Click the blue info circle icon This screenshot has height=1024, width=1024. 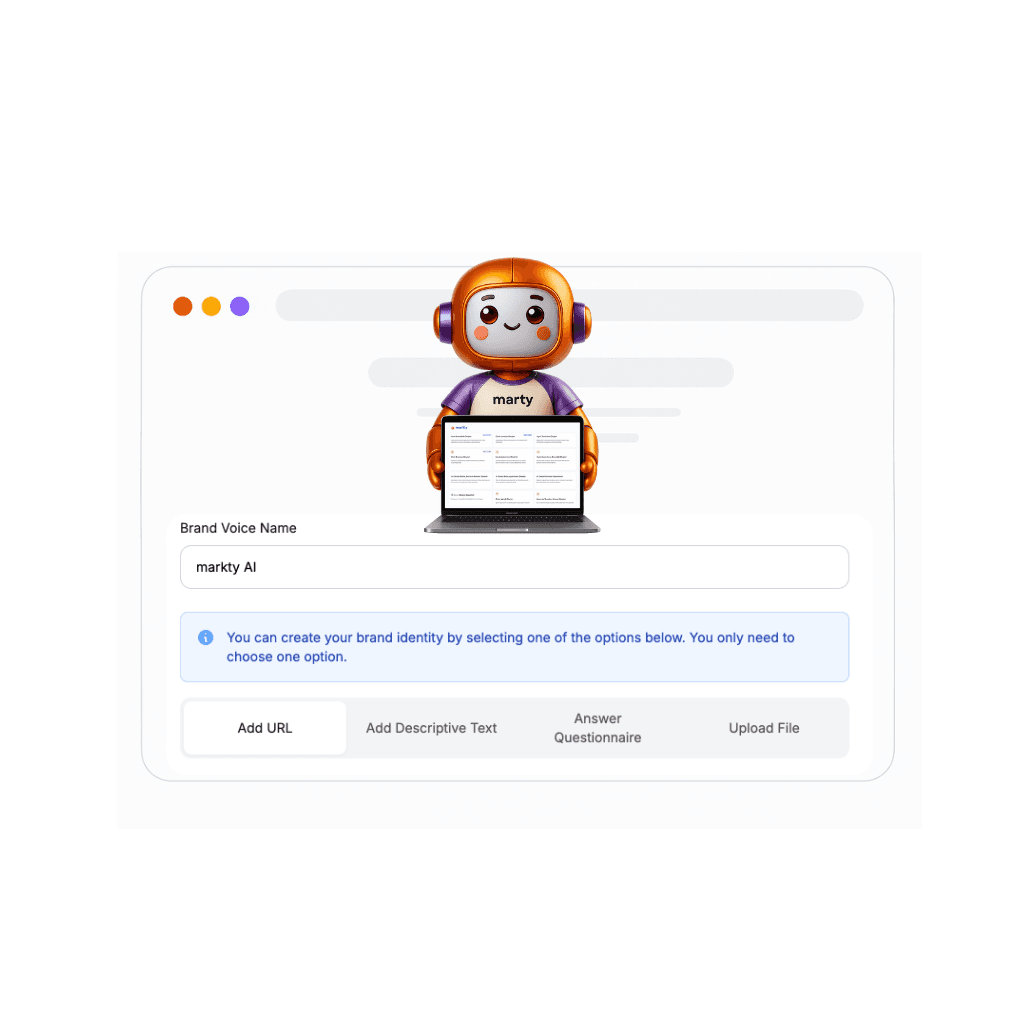(x=206, y=637)
